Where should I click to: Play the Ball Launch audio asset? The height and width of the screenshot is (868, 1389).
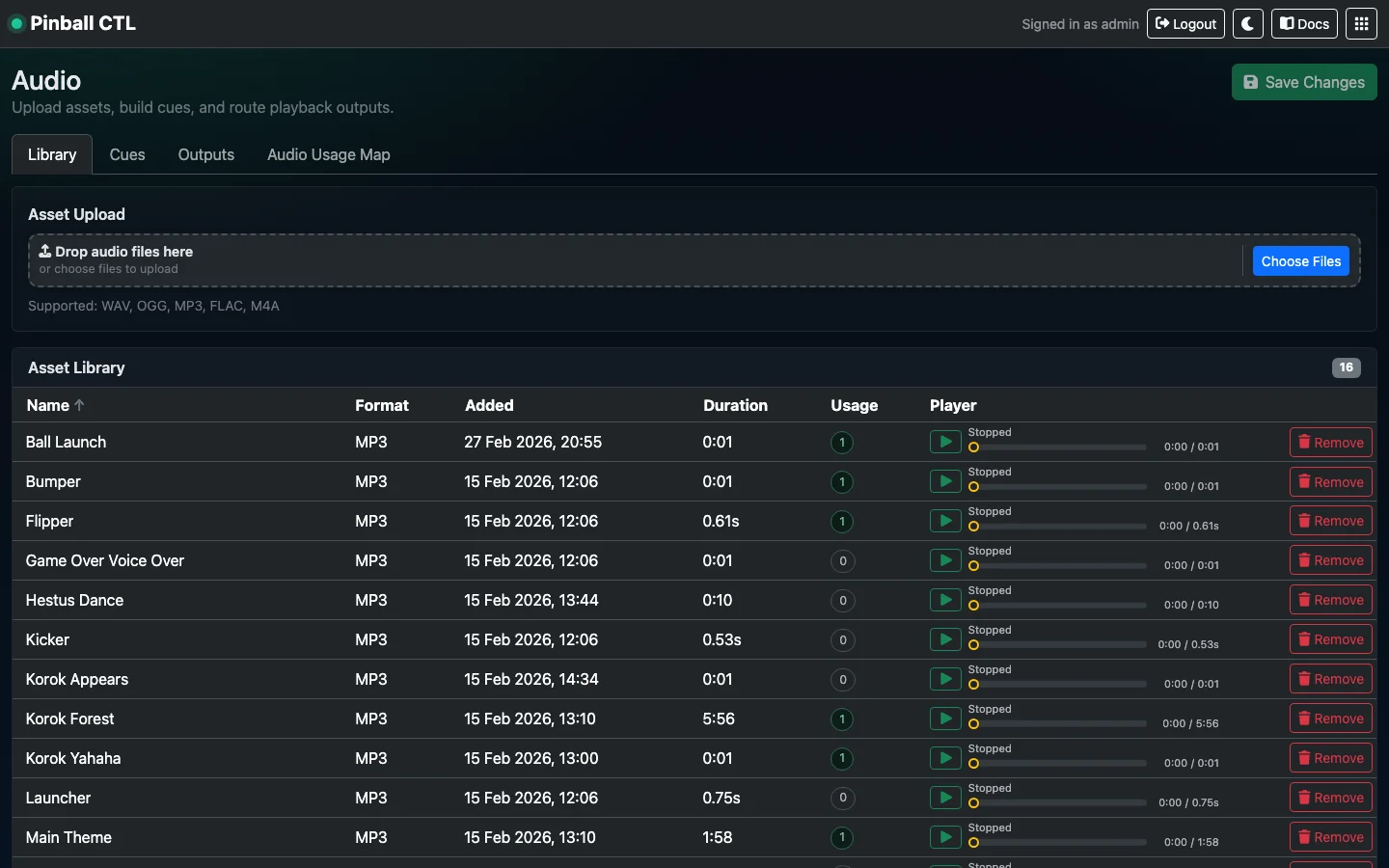[944, 443]
